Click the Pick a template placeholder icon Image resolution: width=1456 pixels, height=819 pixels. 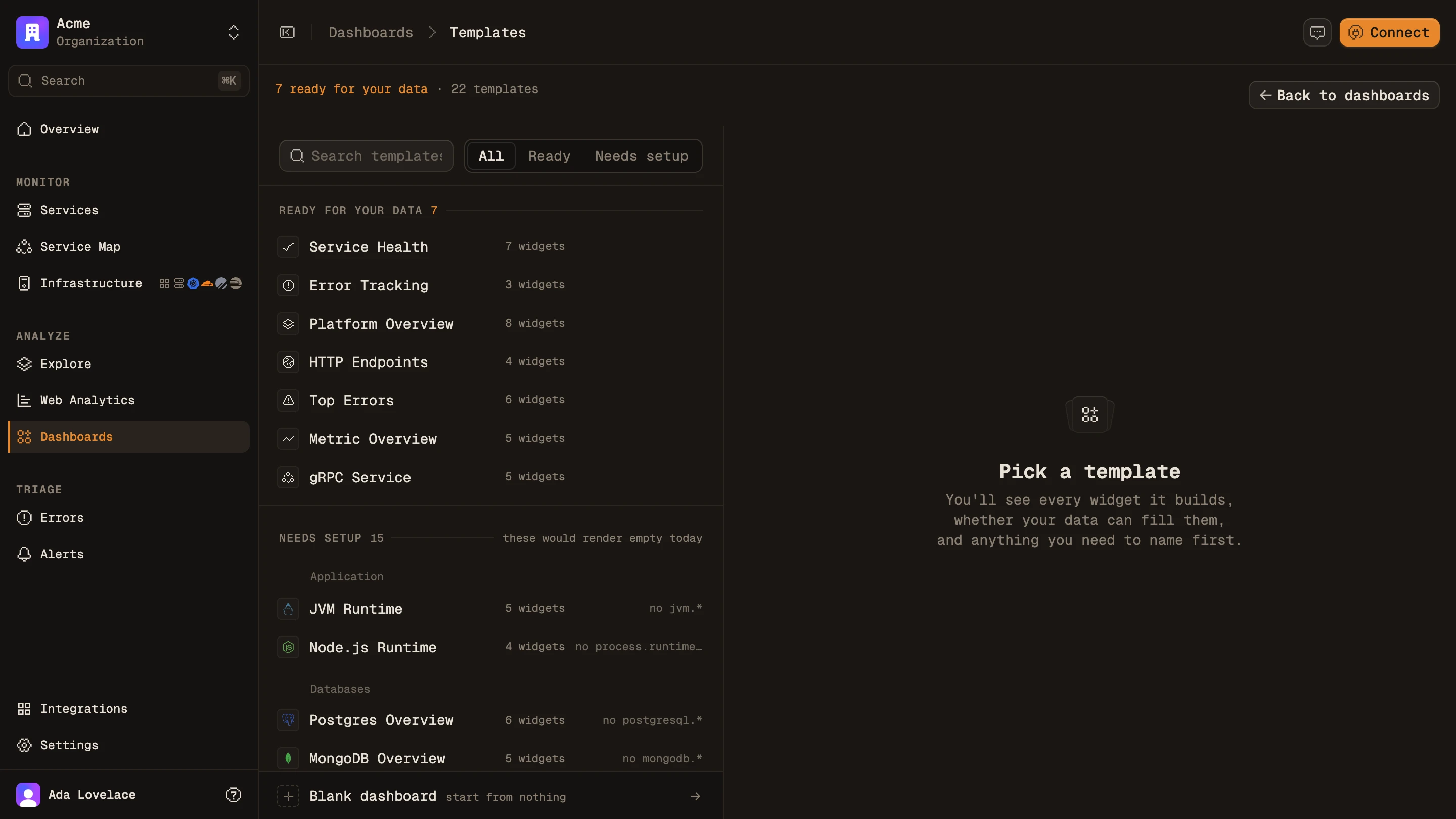pos(1090,415)
